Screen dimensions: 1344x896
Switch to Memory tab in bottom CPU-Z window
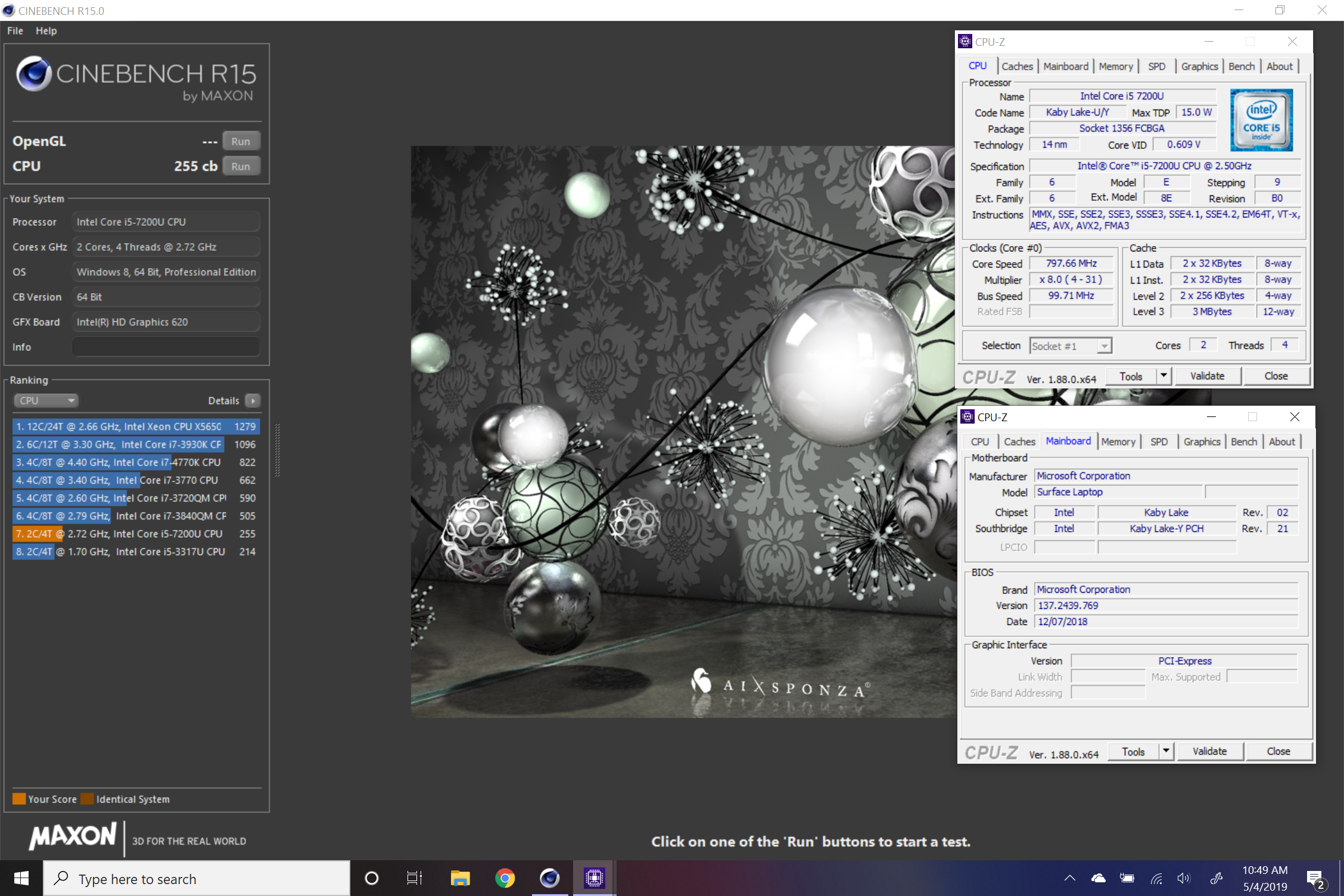[x=1118, y=441]
